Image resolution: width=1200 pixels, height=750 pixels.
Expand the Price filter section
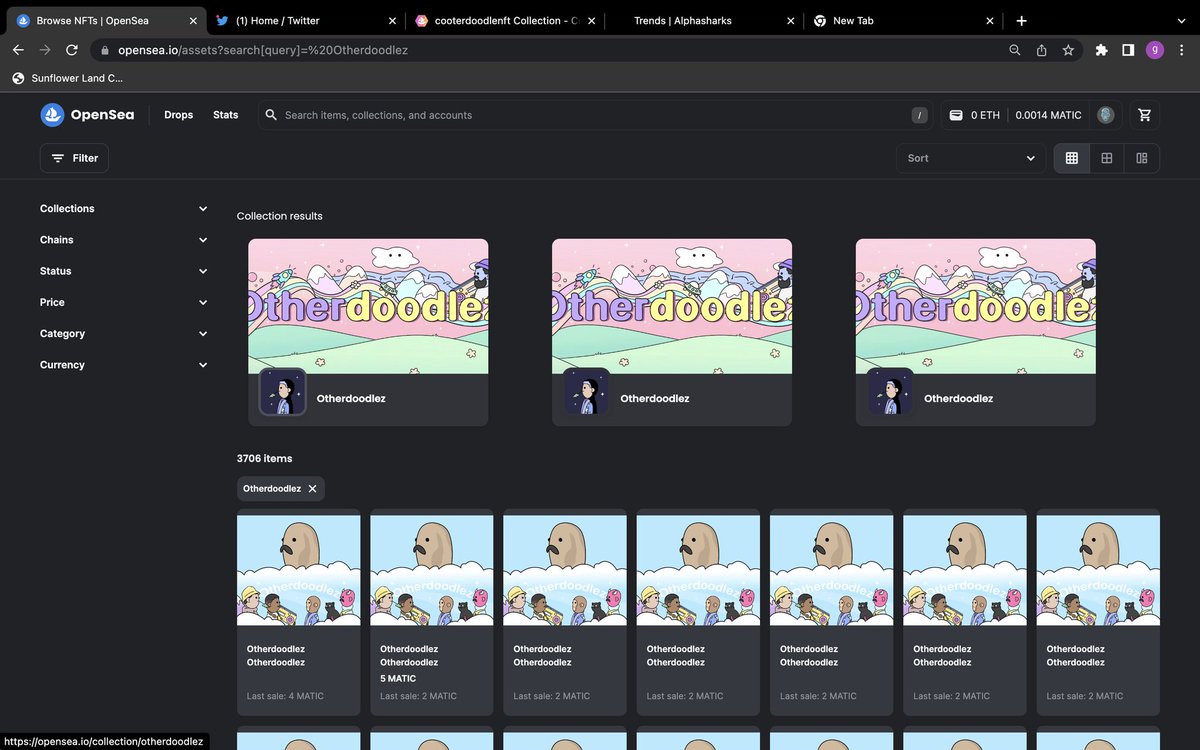[124, 302]
